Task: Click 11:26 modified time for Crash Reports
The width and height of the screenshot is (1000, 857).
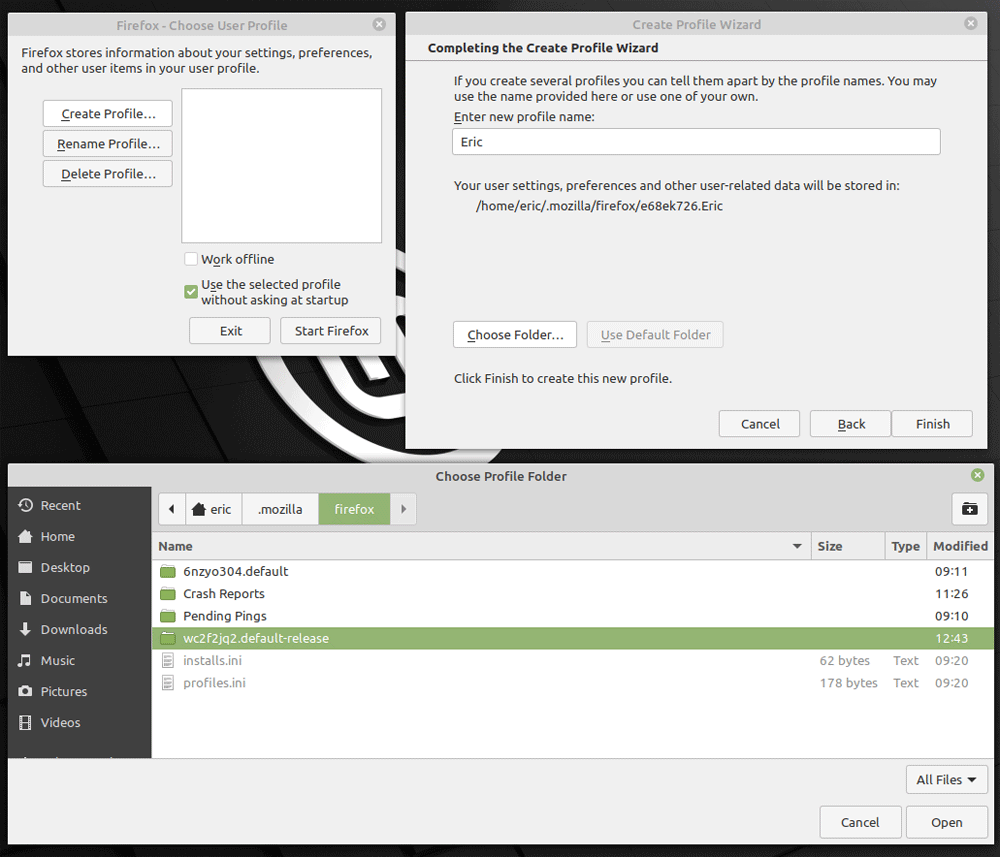Action: [951, 594]
